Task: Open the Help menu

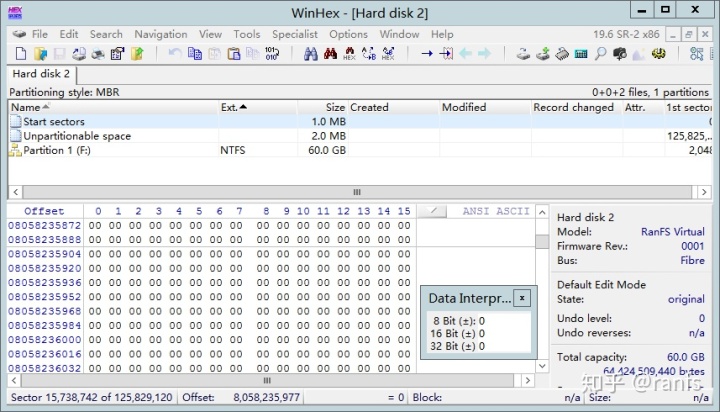Action: tap(442, 34)
